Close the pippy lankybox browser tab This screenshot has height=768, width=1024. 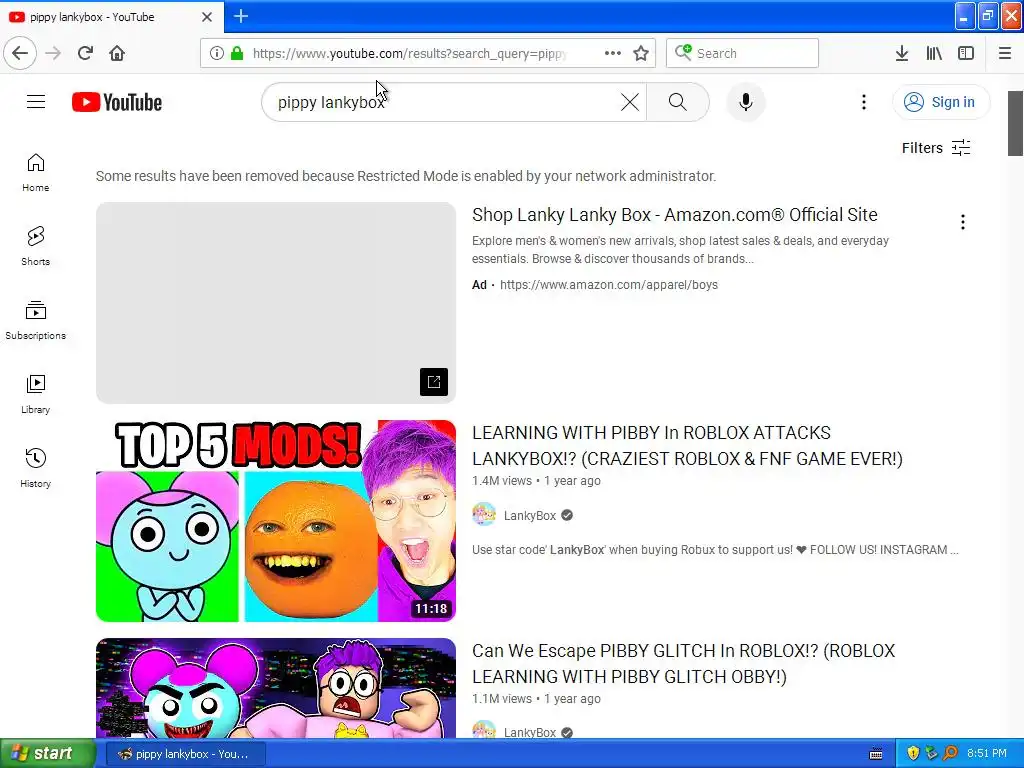pyautogui.click(x=207, y=17)
